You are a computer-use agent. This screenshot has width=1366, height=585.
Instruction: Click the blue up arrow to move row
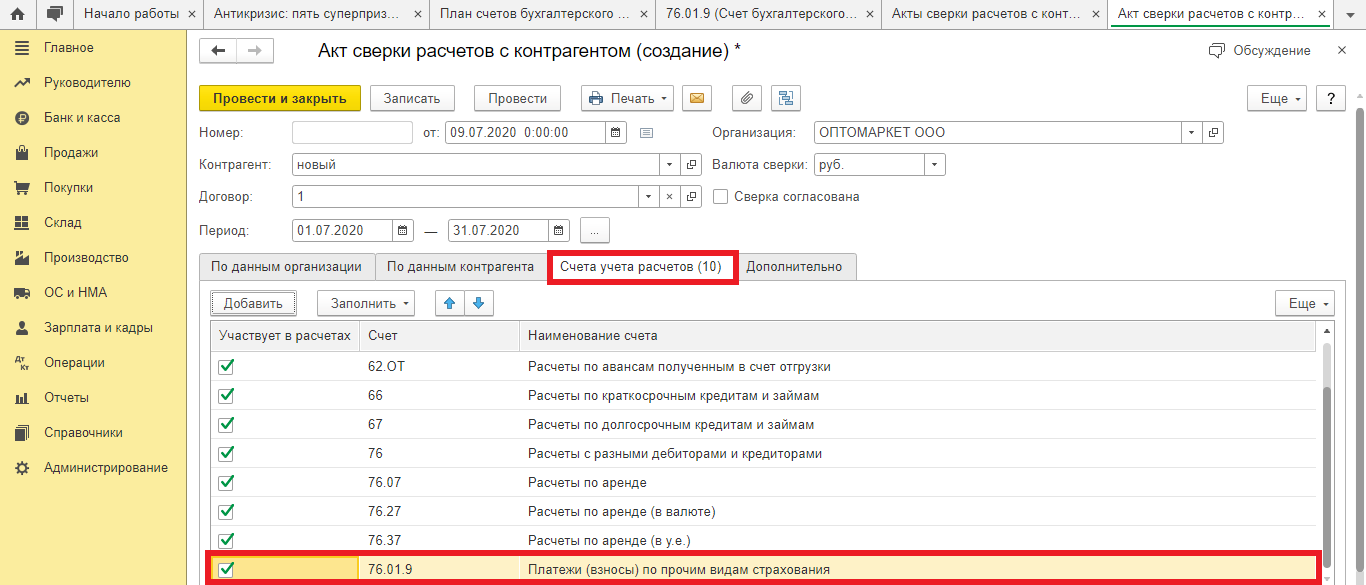[x=449, y=302]
